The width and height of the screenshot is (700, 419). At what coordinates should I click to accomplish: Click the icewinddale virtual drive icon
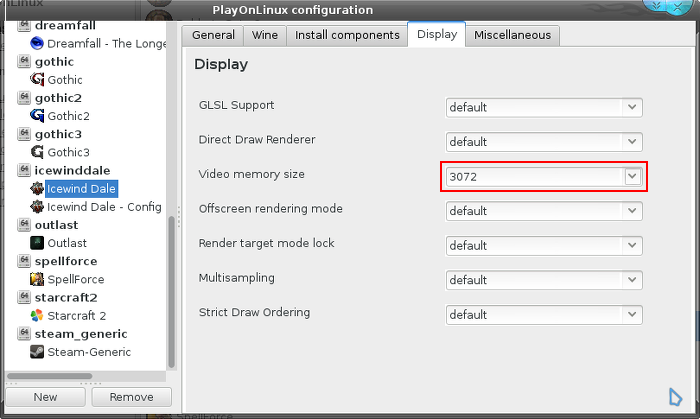(x=24, y=170)
